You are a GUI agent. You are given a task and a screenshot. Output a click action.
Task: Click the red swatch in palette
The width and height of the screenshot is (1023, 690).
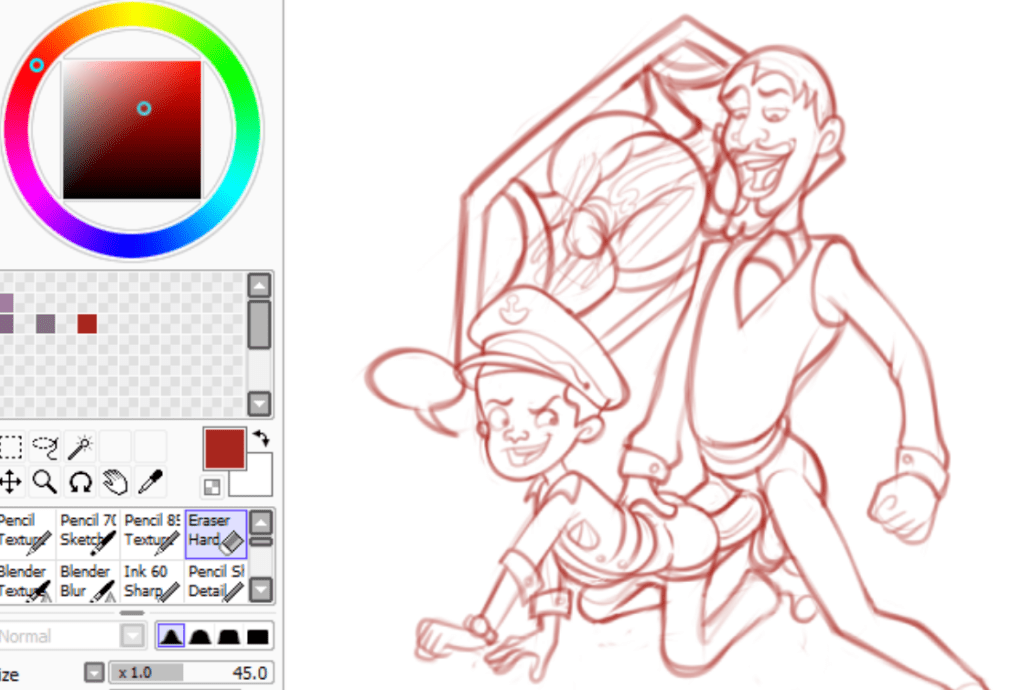click(x=87, y=324)
